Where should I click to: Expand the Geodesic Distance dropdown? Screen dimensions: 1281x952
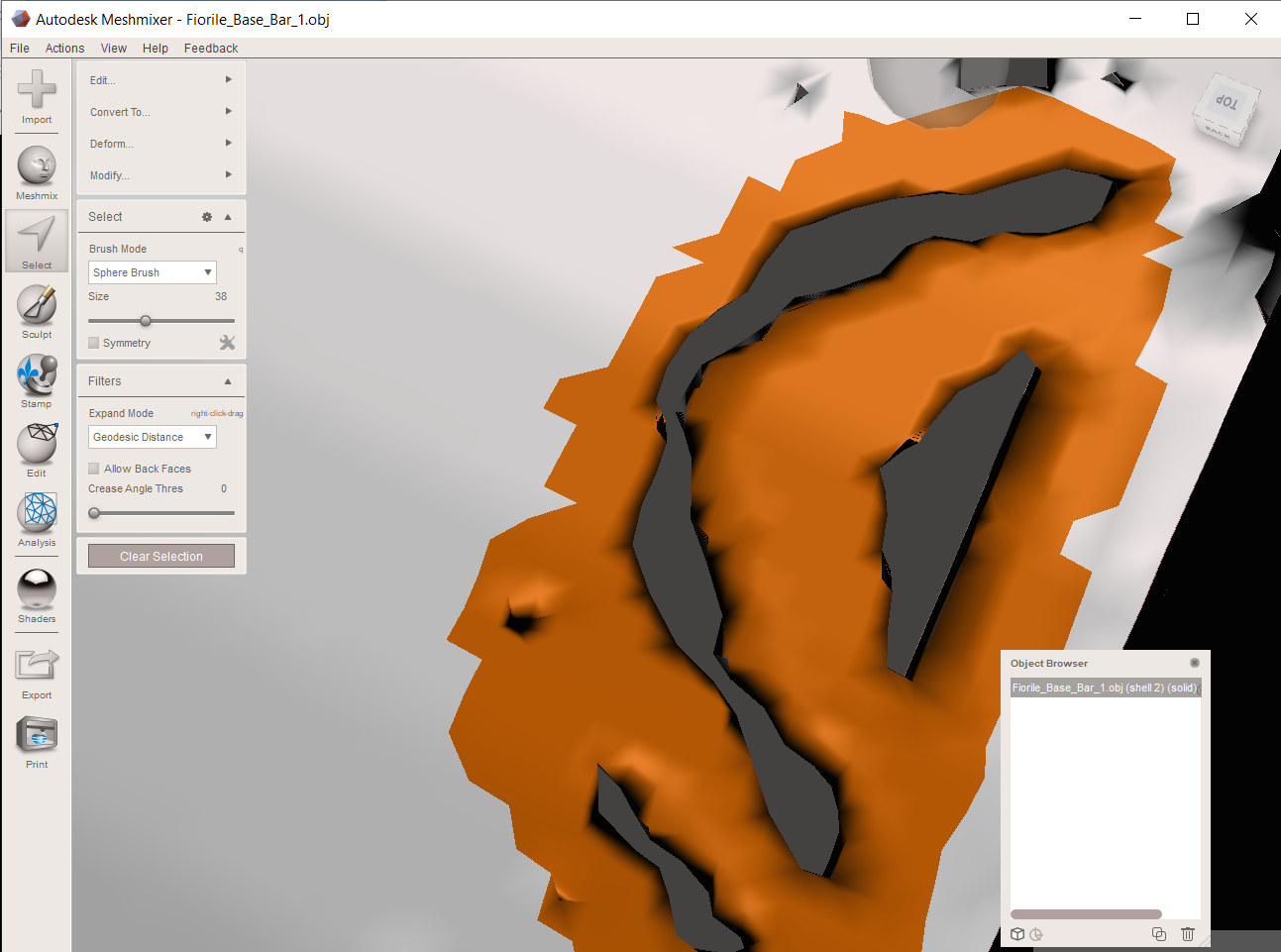(x=152, y=437)
